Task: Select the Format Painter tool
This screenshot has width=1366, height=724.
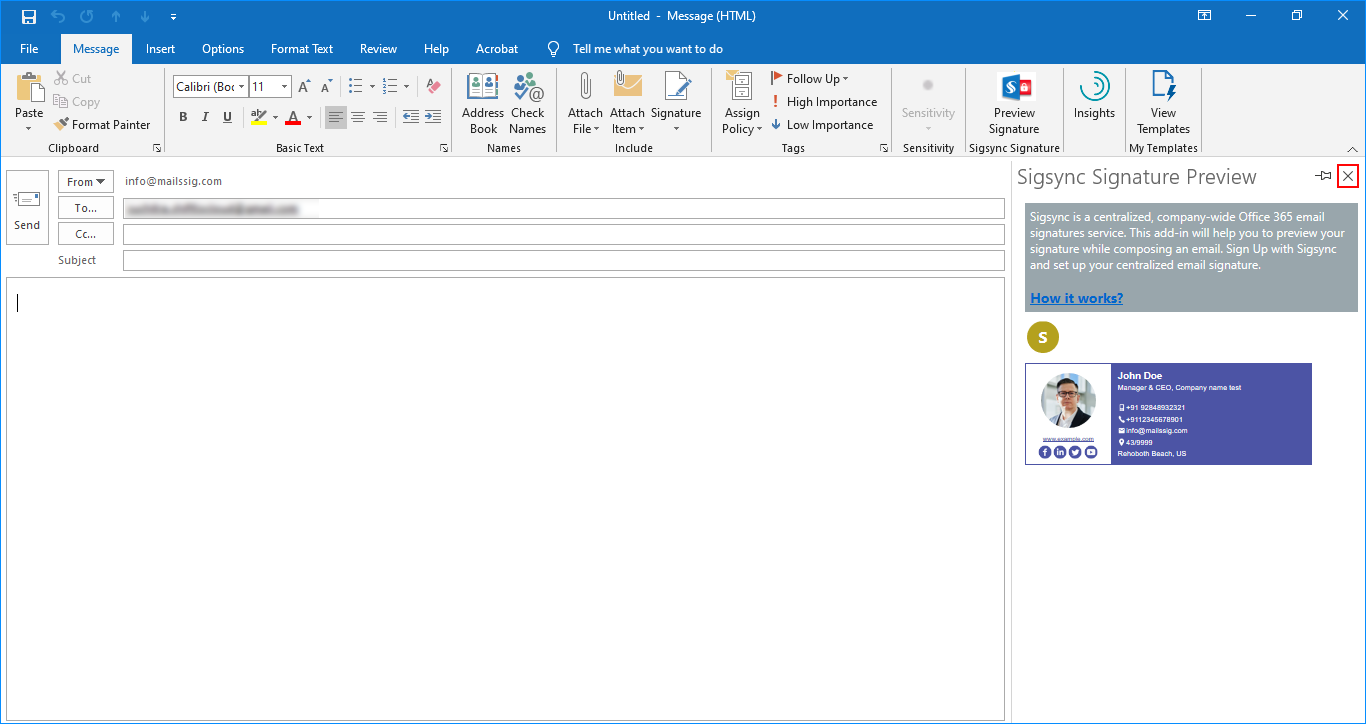Action: 102,125
